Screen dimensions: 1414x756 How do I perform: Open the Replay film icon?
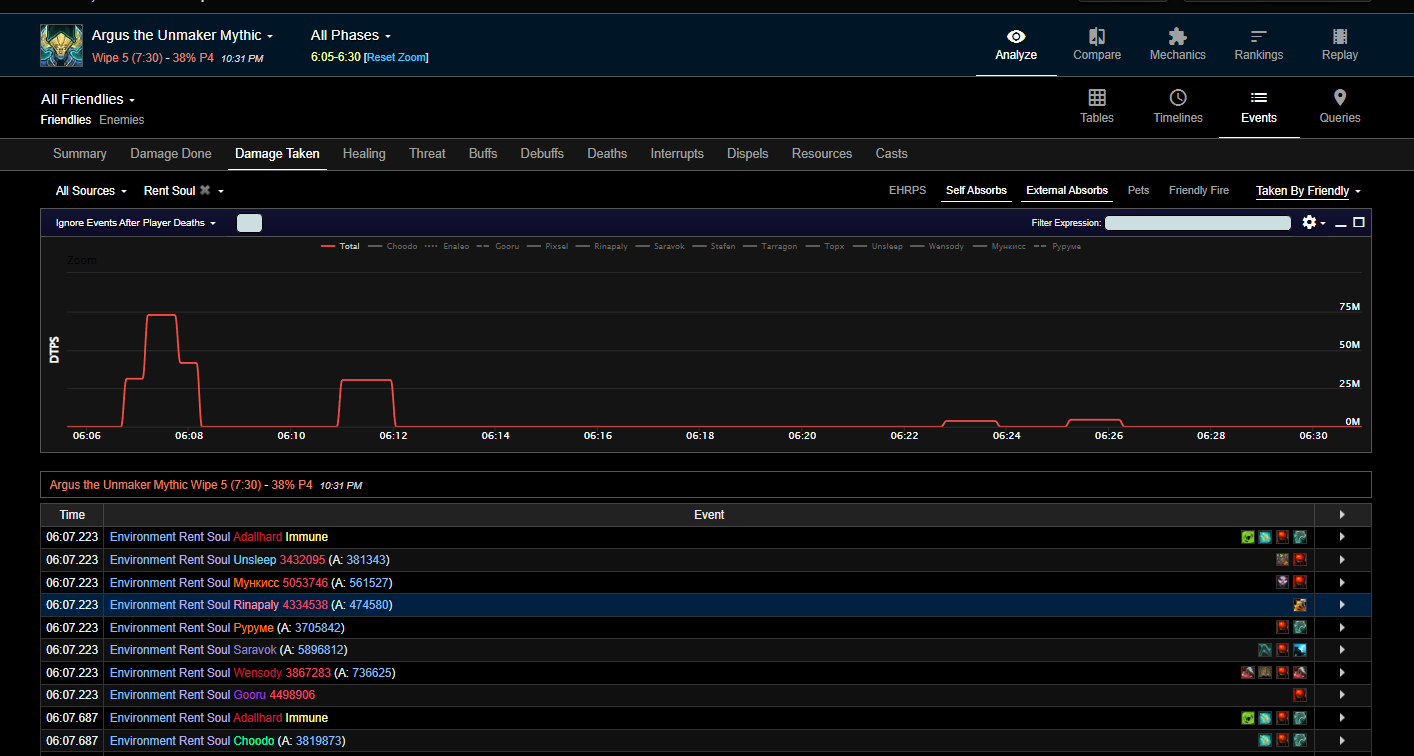1339,37
